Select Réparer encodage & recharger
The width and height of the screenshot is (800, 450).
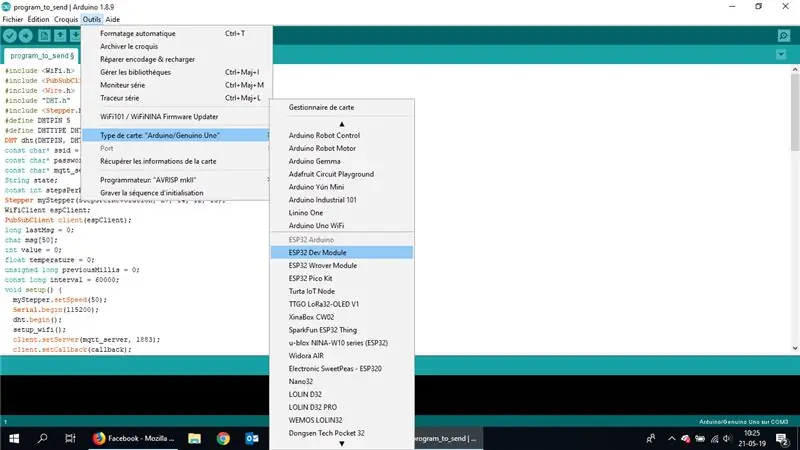(176, 59)
